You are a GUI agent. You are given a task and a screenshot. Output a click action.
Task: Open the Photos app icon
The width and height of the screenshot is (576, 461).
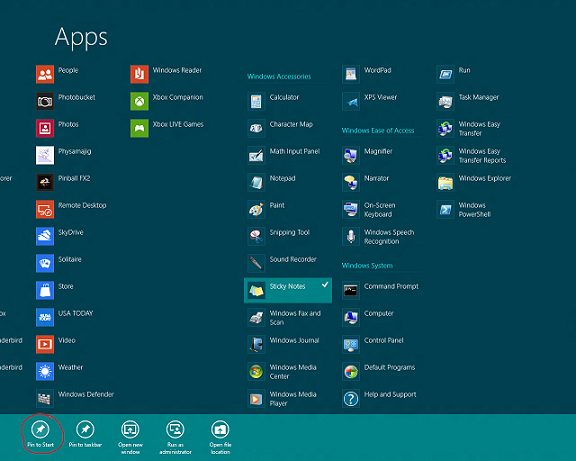(x=45, y=128)
